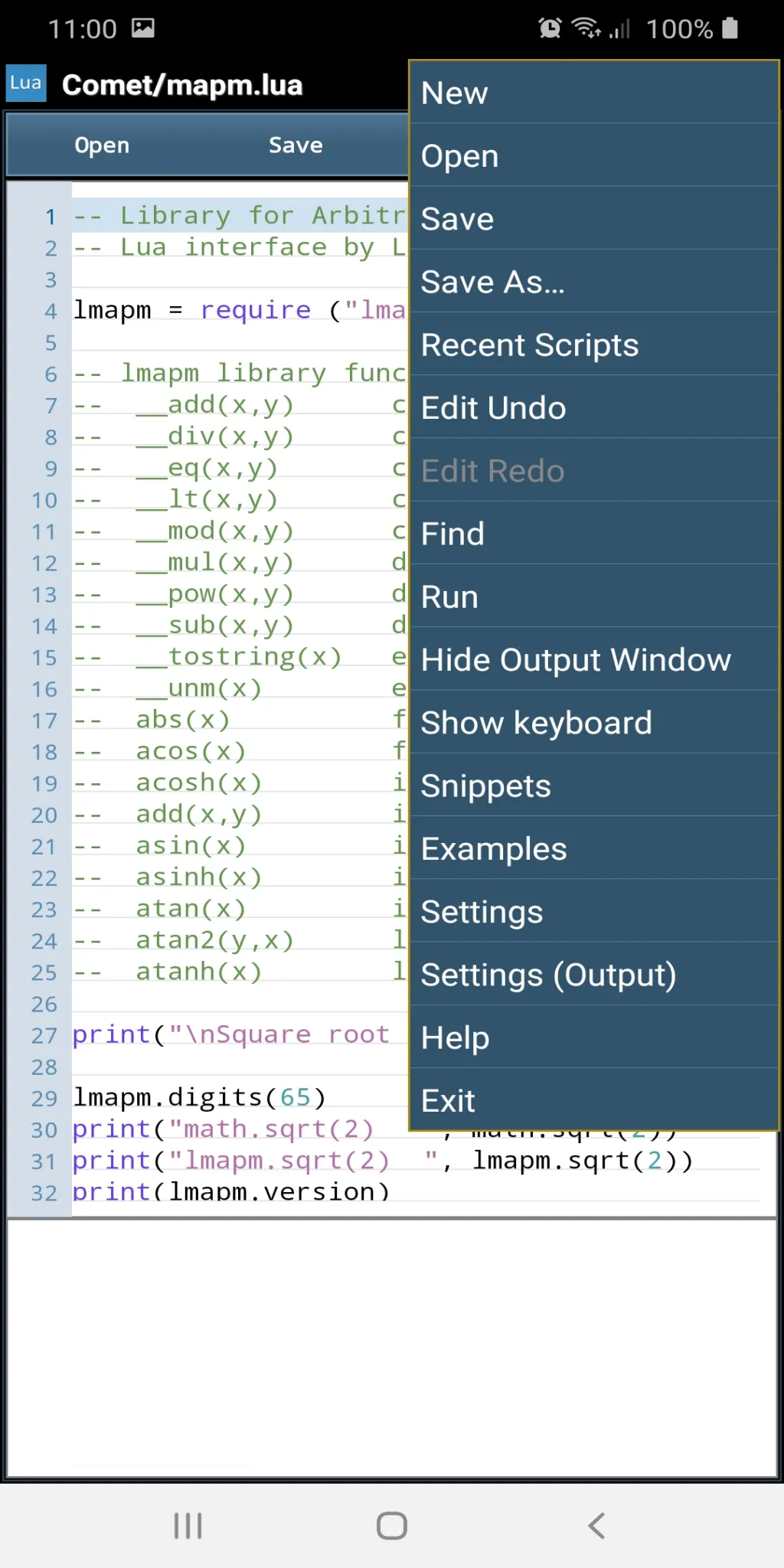Select Exit to quit the app

tap(594, 1099)
